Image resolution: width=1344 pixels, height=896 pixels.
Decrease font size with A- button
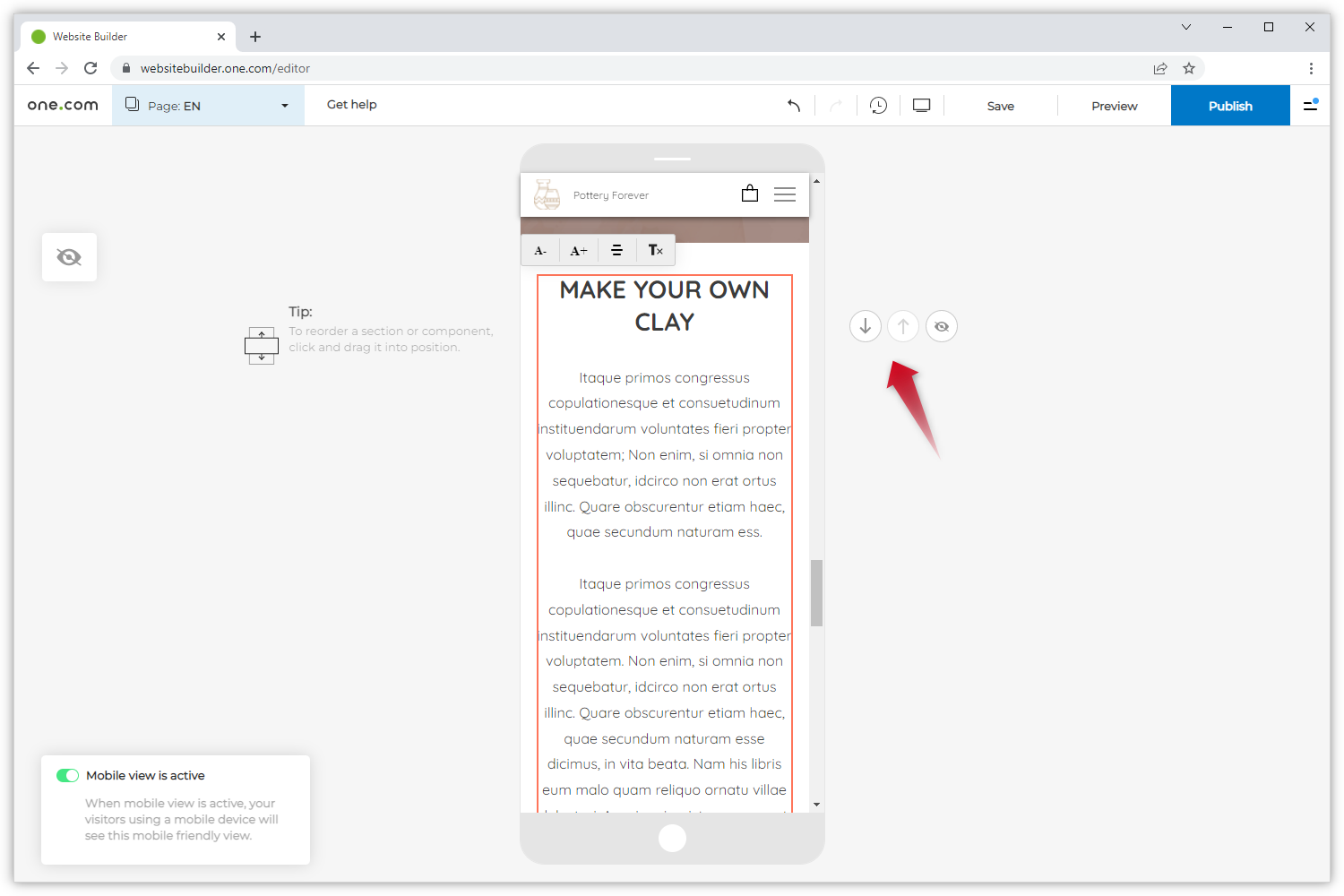(x=540, y=251)
